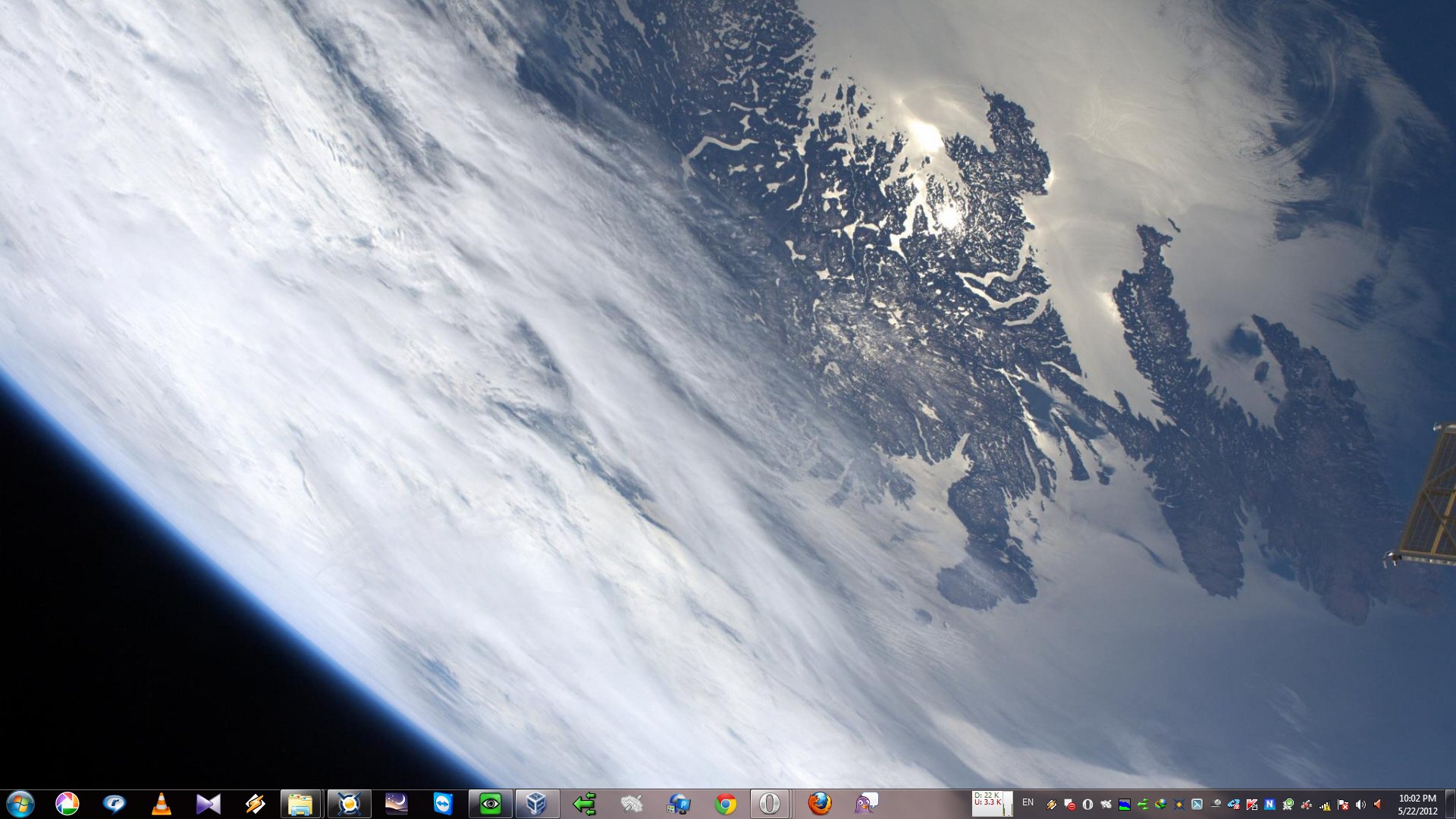Open the blue P network computer icon
The height and width of the screenshot is (819, 1456).
pyautogui.click(x=678, y=804)
